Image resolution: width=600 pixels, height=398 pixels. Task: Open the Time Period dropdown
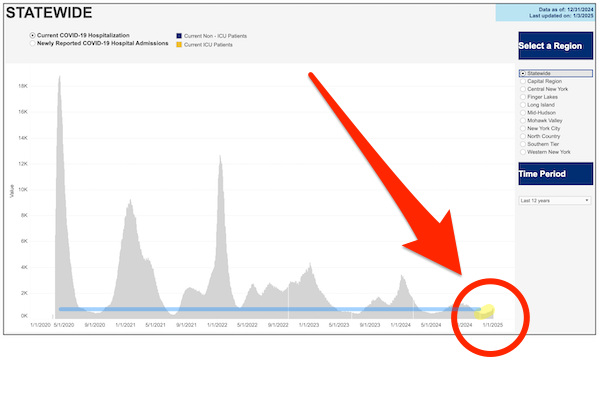pos(555,201)
